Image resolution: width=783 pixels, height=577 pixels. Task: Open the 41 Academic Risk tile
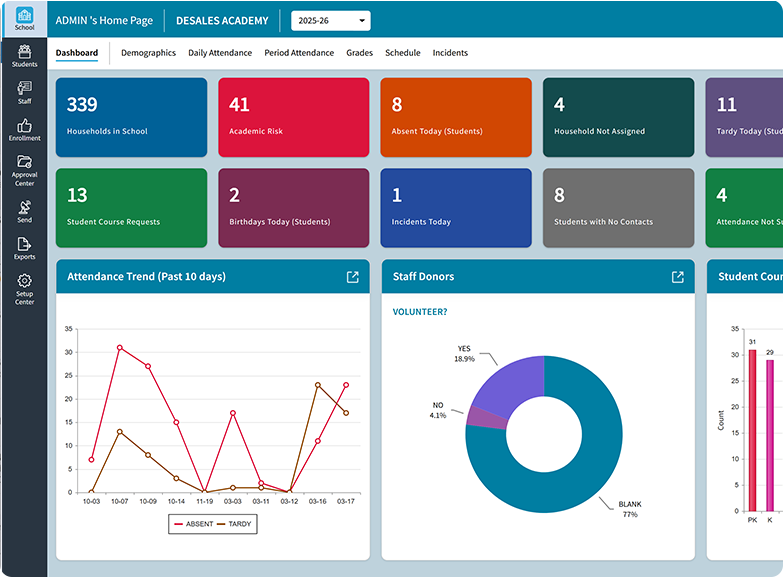pos(294,117)
